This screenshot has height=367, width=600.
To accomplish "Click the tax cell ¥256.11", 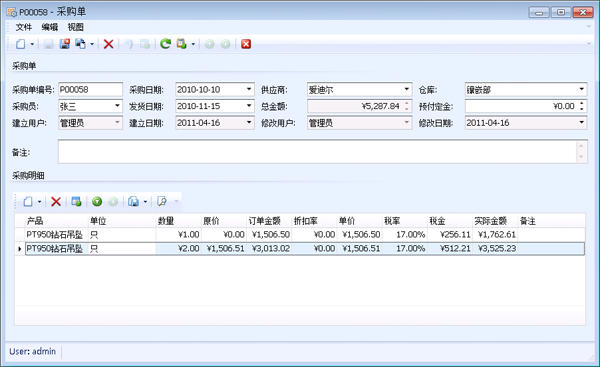I will pos(450,235).
